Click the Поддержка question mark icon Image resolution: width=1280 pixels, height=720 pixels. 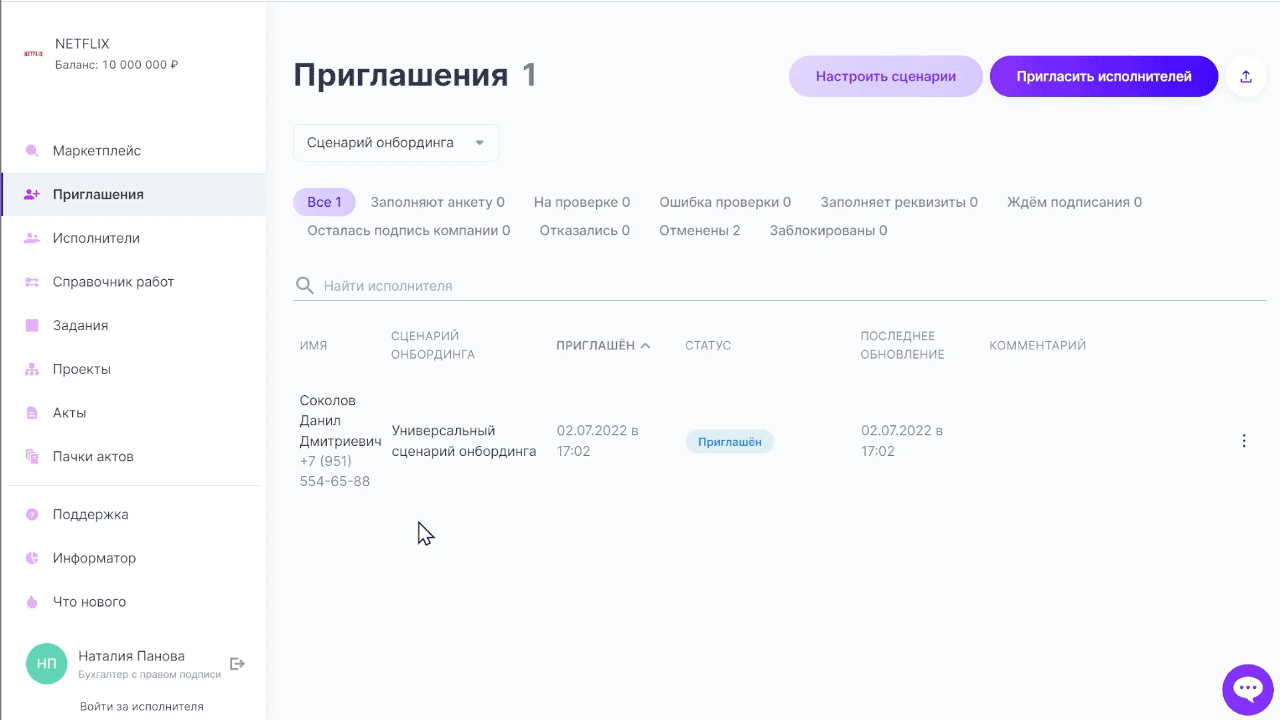(32, 514)
